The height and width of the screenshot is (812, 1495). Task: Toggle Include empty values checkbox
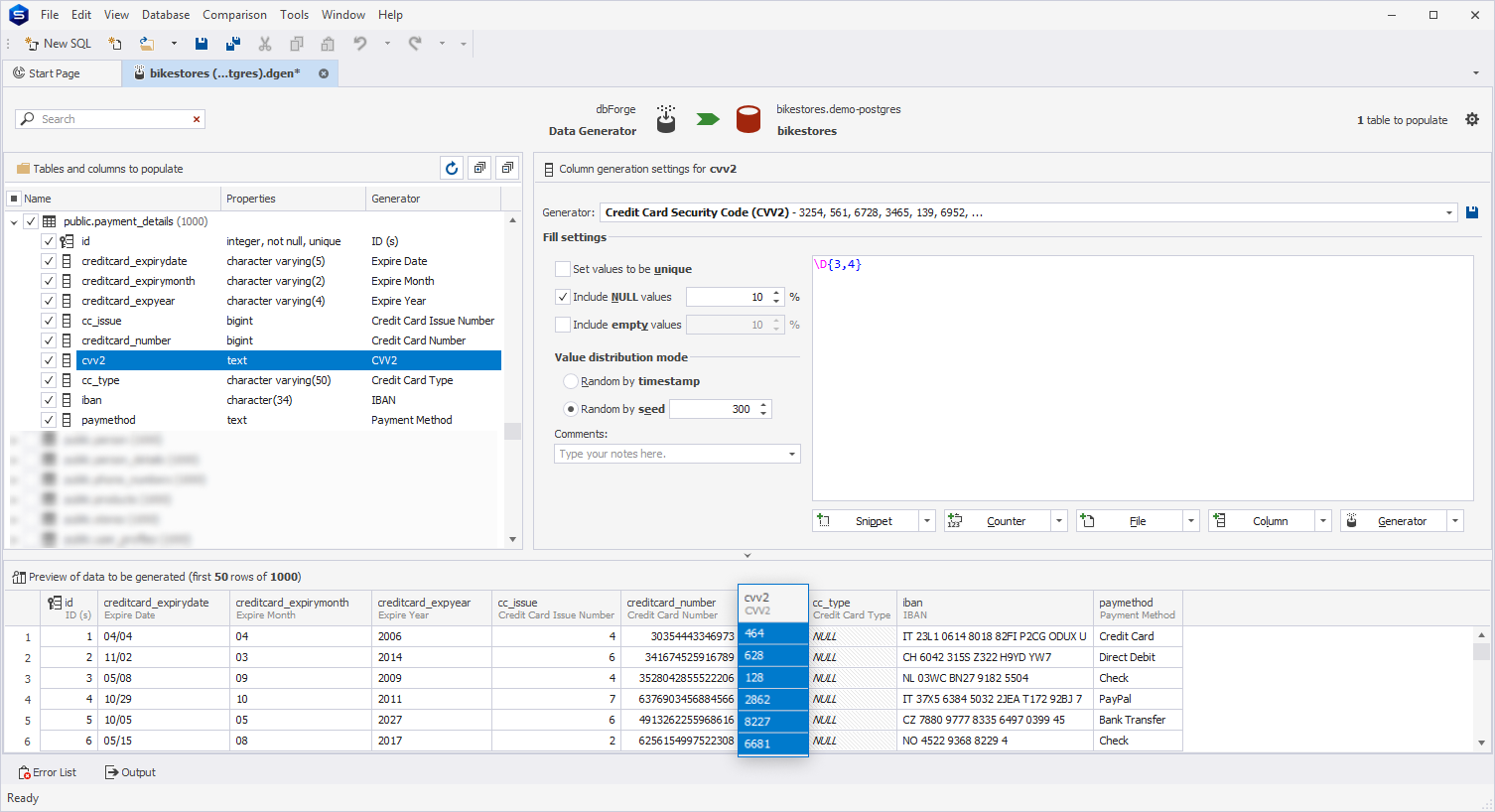563,325
